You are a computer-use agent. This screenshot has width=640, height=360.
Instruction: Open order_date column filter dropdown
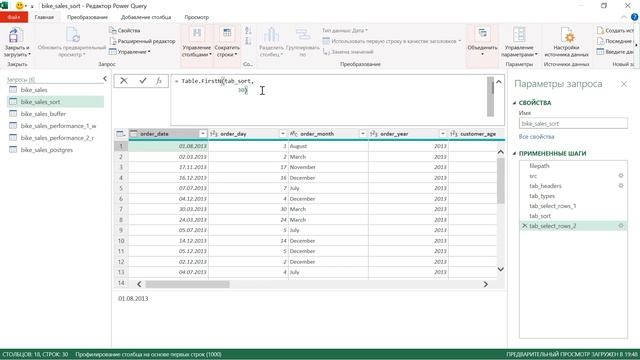(x=203, y=134)
